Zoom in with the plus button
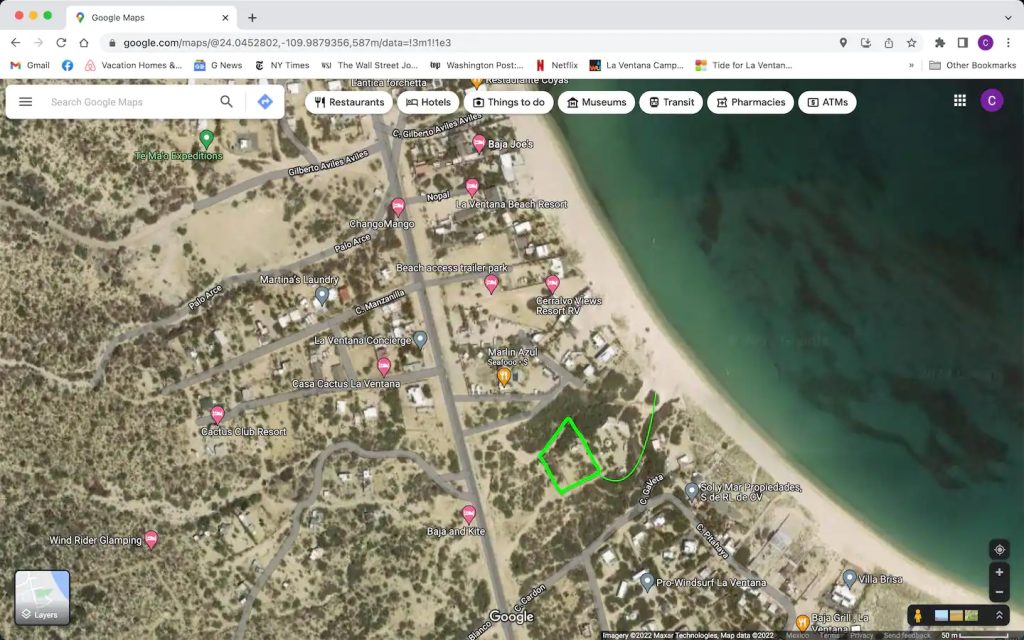The width and height of the screenshot is (1024, 640). coord(998,573)
